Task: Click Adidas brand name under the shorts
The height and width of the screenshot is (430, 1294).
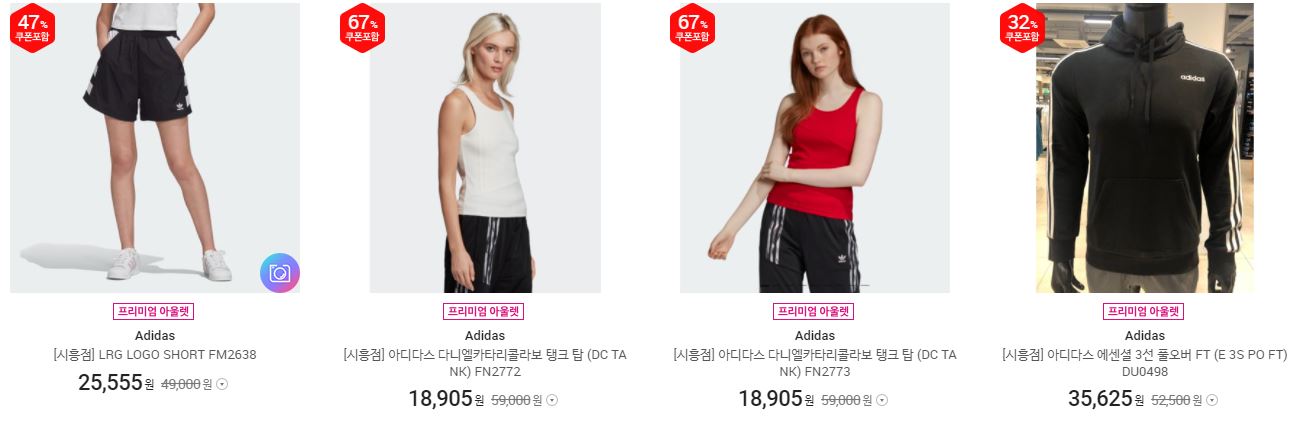Action: point(155,335)
